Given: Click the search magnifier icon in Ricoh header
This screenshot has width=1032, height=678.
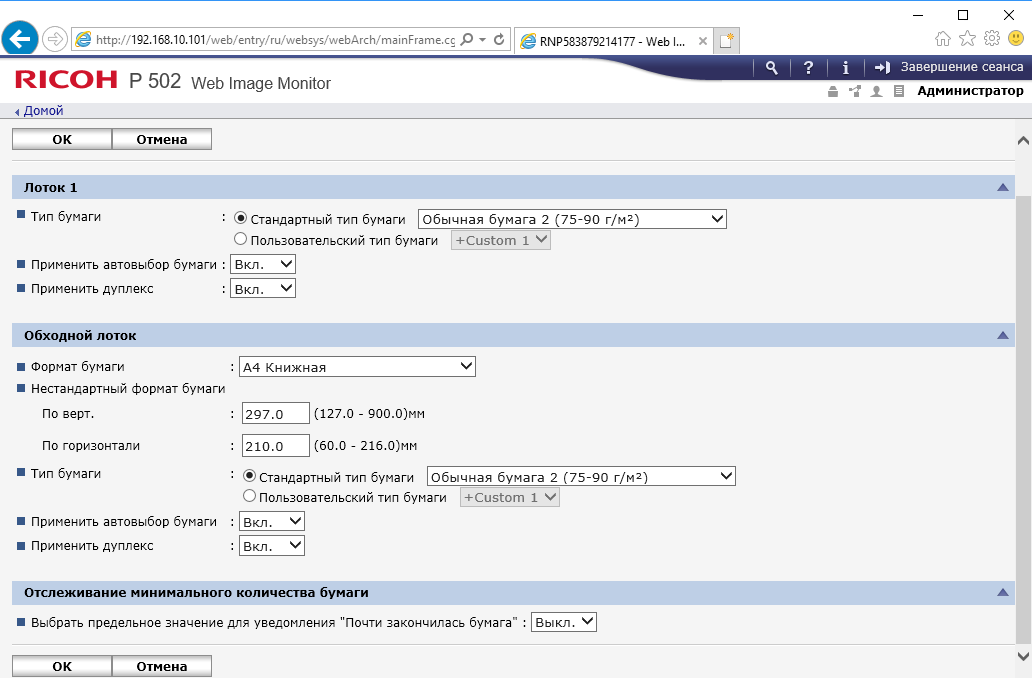Looking at the screenshot, I should [771, 67].
